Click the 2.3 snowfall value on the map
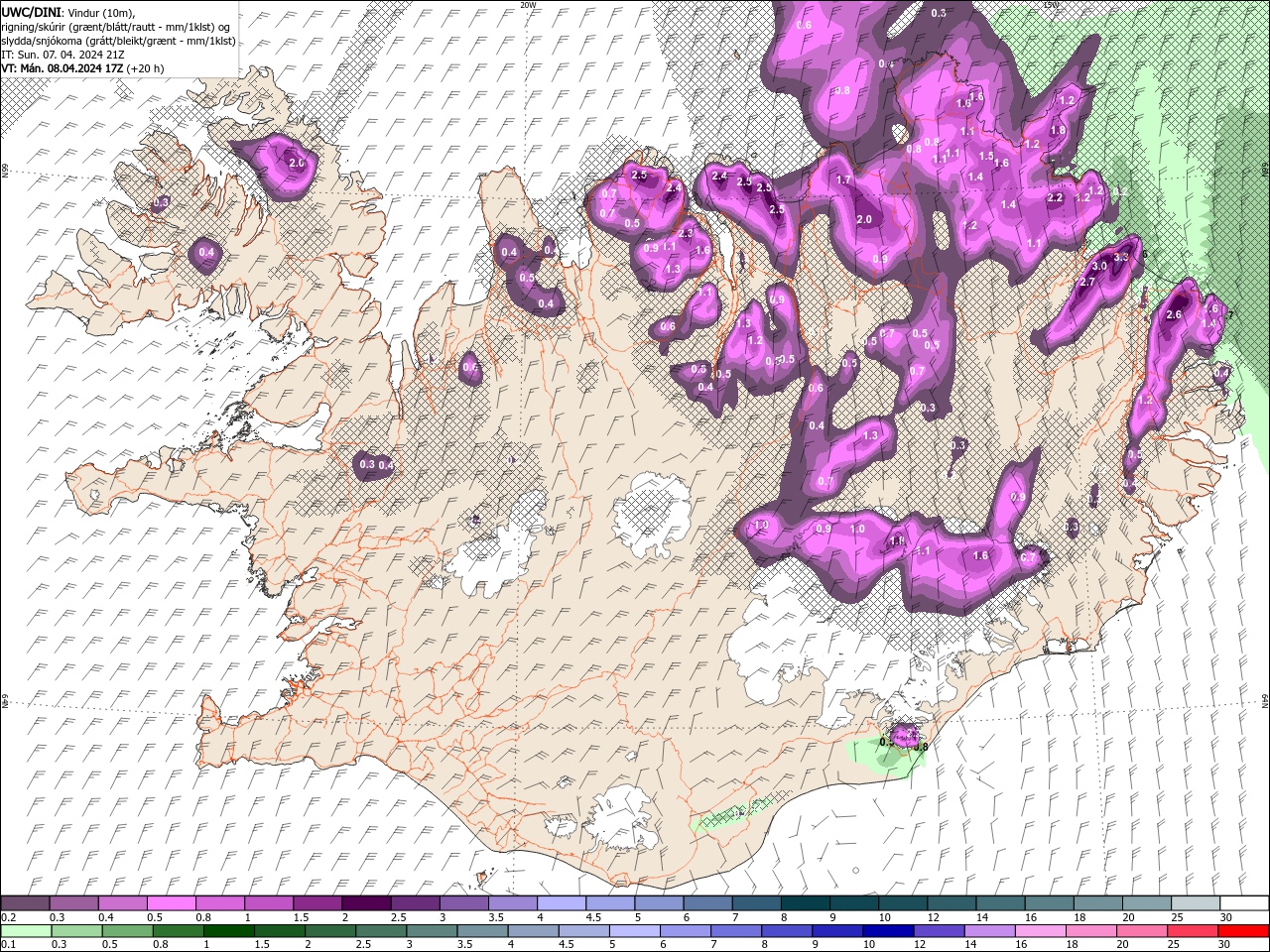Image resolution: width=1270 pixels, height=952 pixels. pos(686,233)
